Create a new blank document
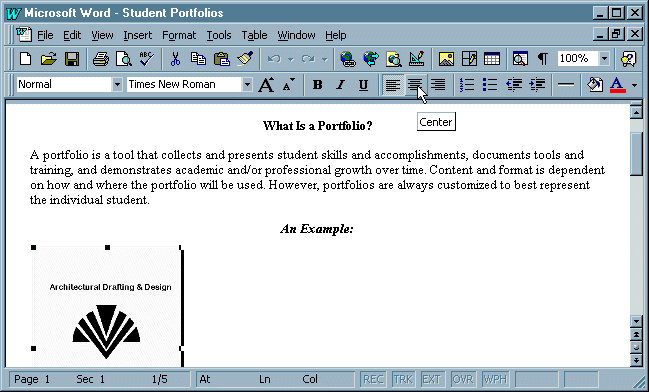Viewport: 649px width, 392px height. pyautogui.click(x=26, y=59)
